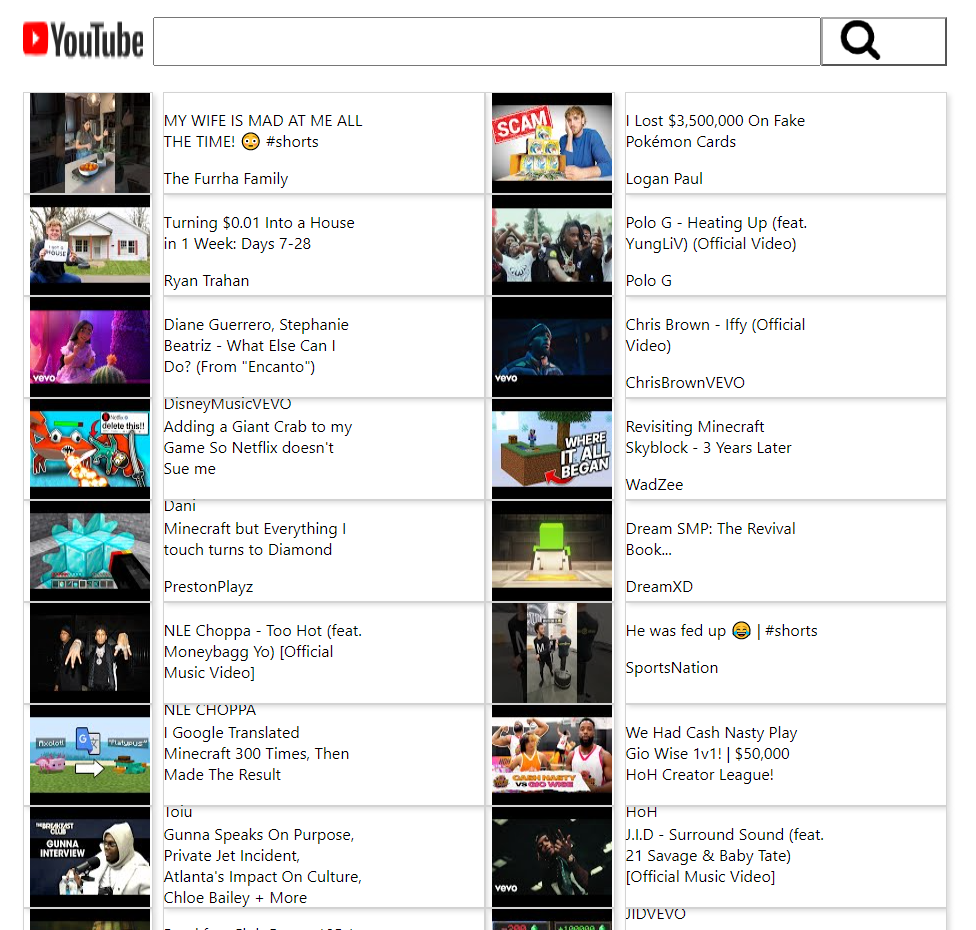Click title 'Revisiting Minecraft Skyblock - 3 Years Later'
This screenshot has width=976, height=930.
708,437
